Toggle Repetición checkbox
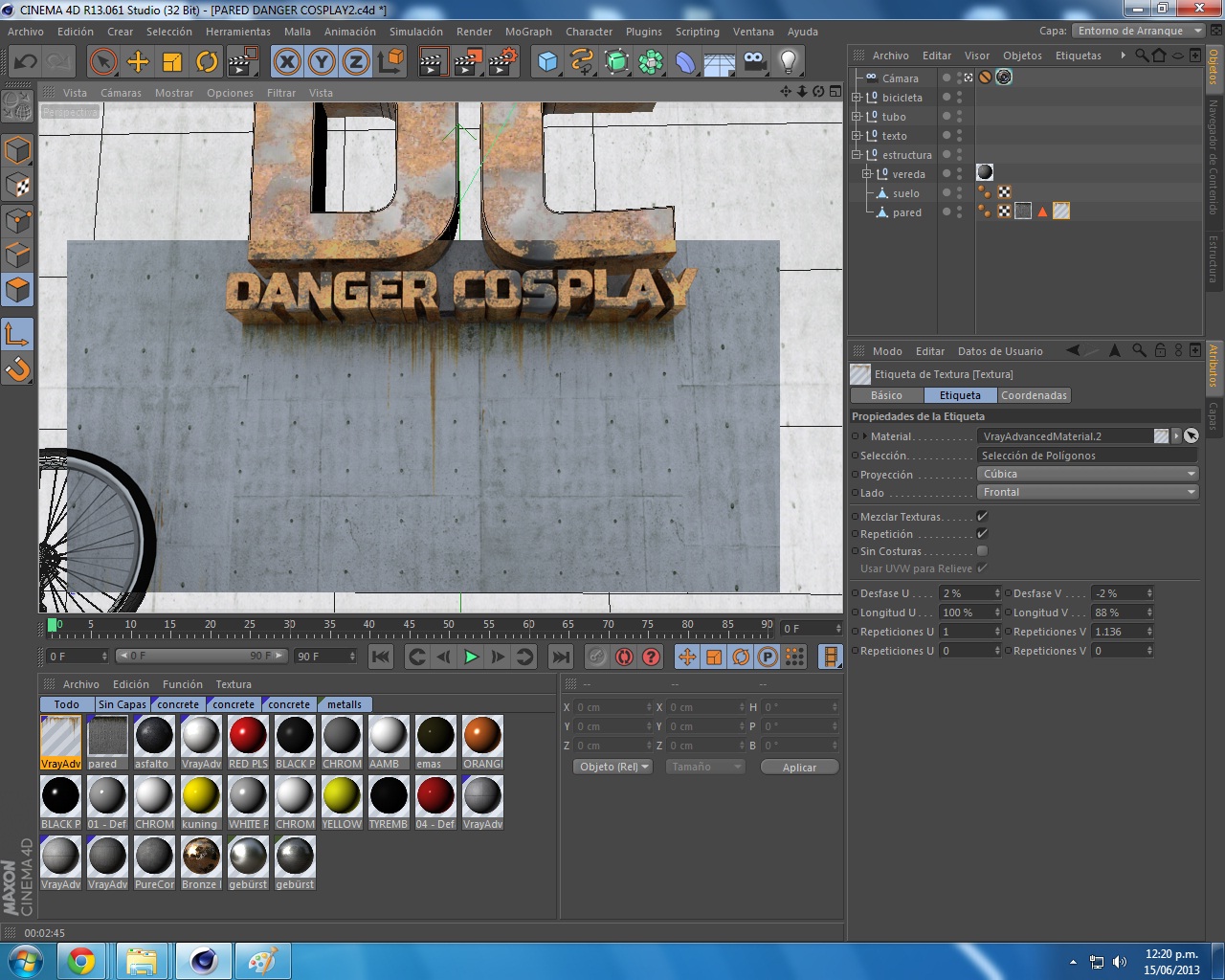The image size is (1225, 980). click(x=982, y=534)
